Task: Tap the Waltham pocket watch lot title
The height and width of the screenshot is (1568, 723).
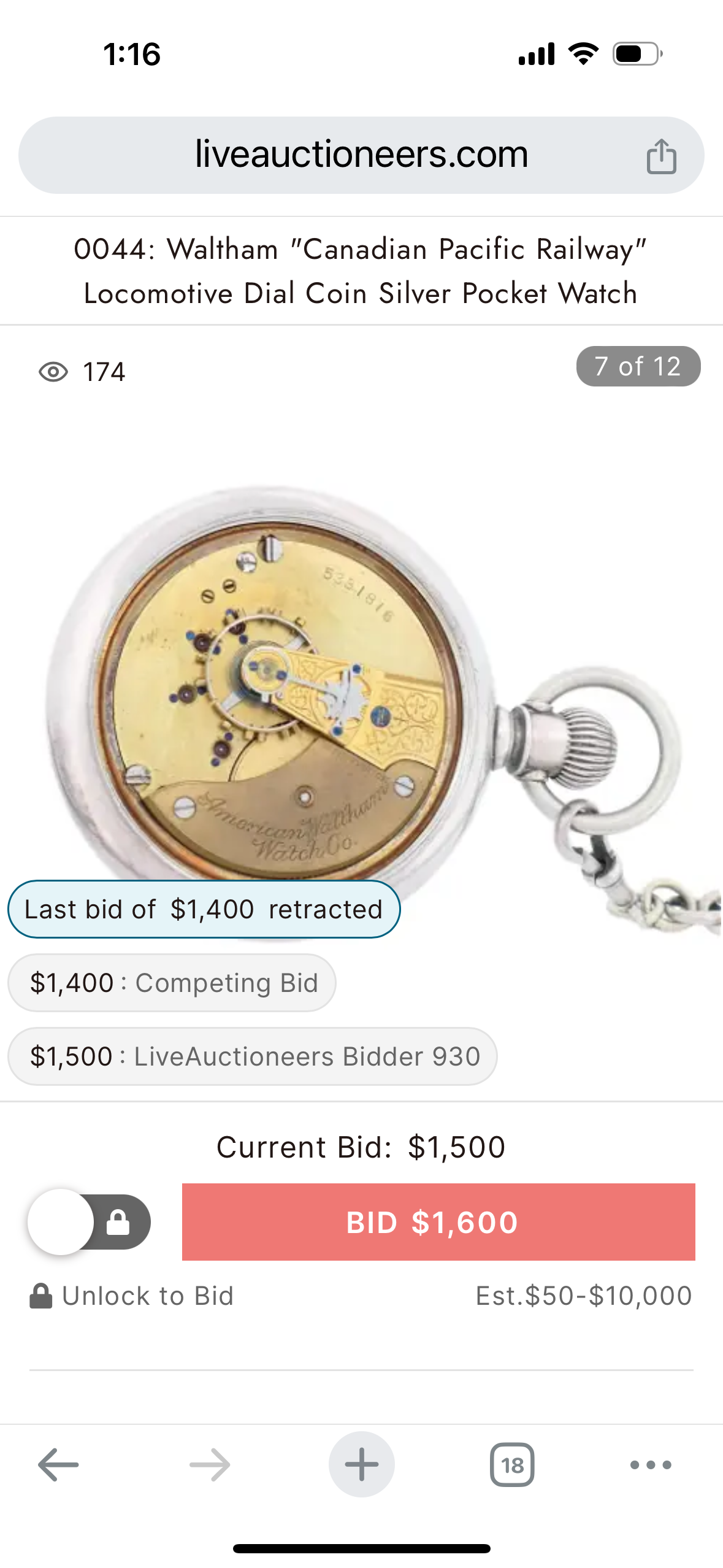Action: coord(361,271)
